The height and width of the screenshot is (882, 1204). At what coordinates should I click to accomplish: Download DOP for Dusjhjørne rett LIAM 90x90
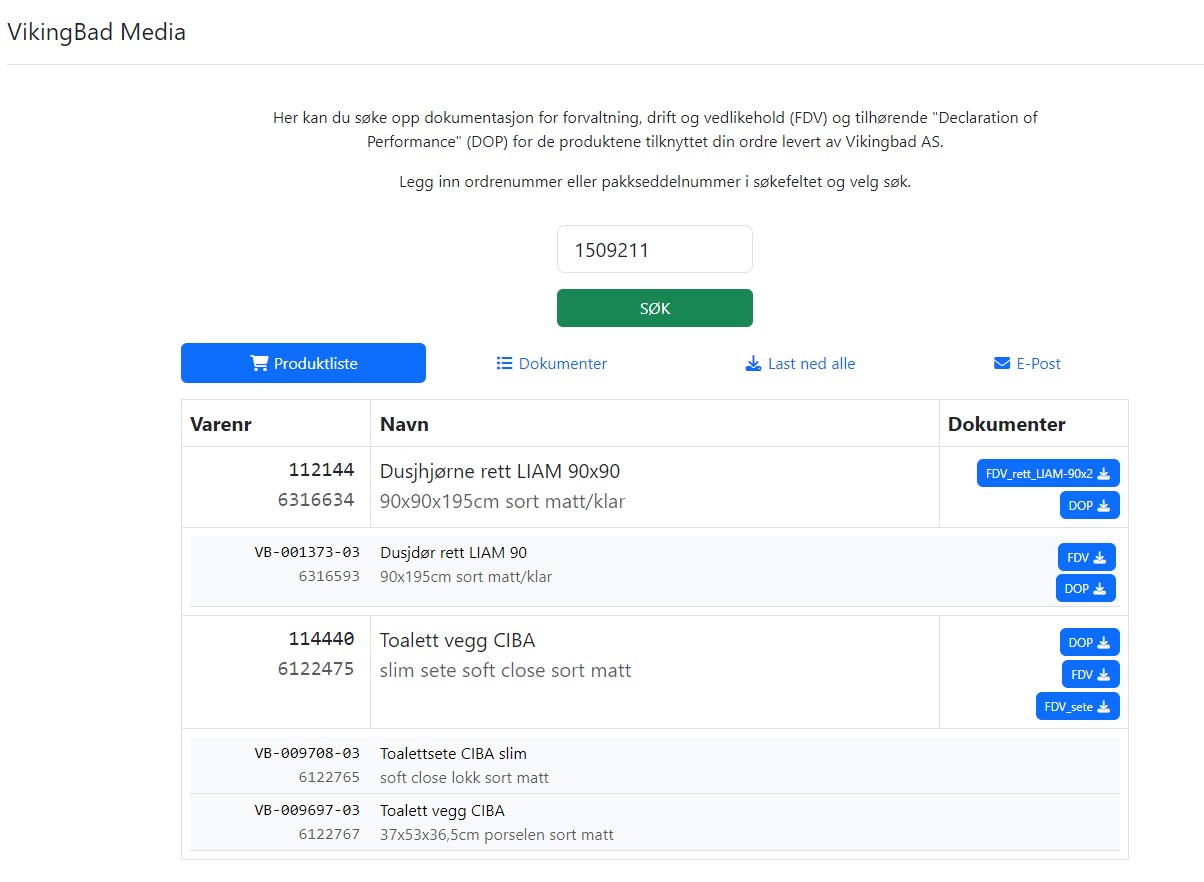[1089, 506]
